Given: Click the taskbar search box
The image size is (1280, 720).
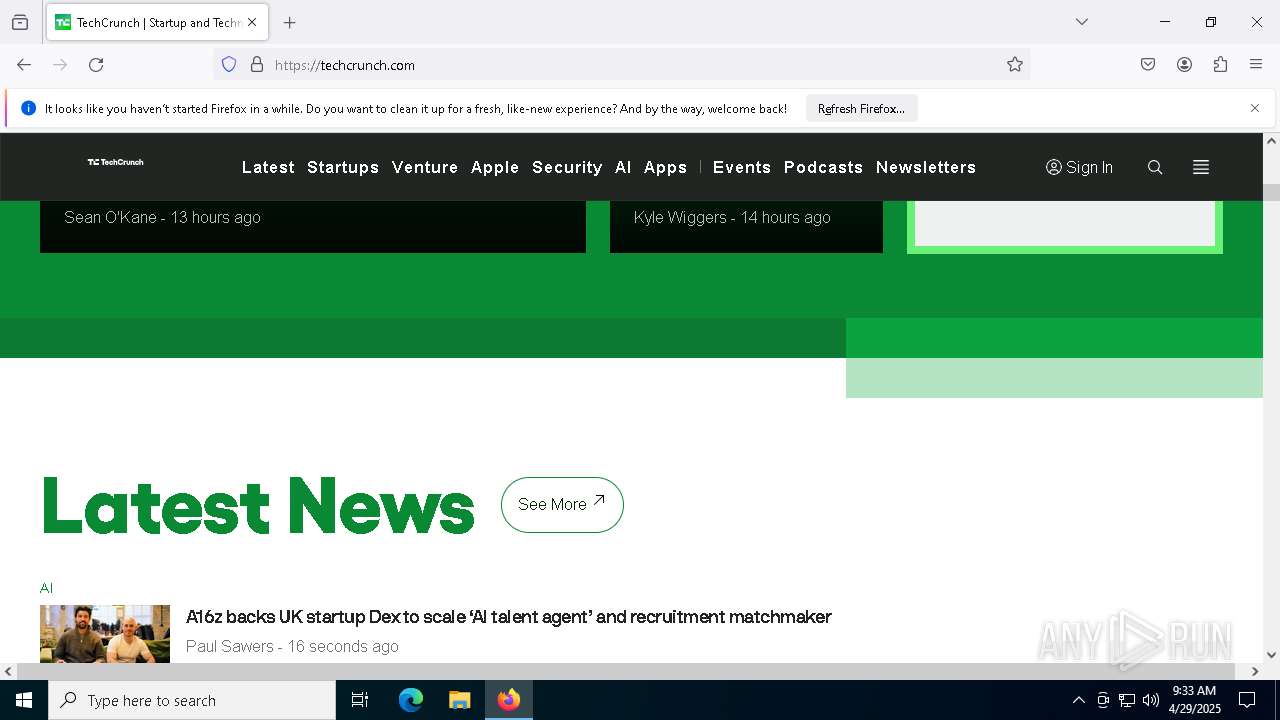Looking at the screenshot, I should pyautogui.click(x=192, y=700).
